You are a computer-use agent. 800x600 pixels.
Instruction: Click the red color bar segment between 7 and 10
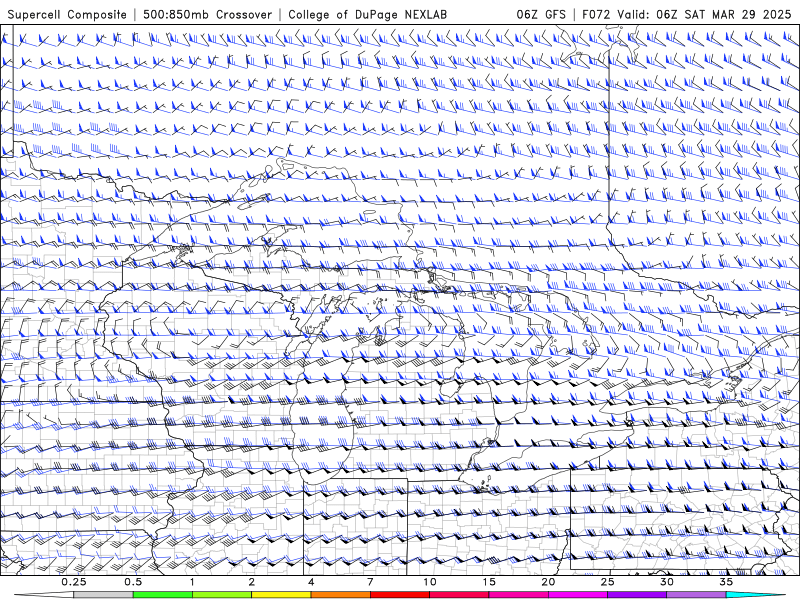400,595
